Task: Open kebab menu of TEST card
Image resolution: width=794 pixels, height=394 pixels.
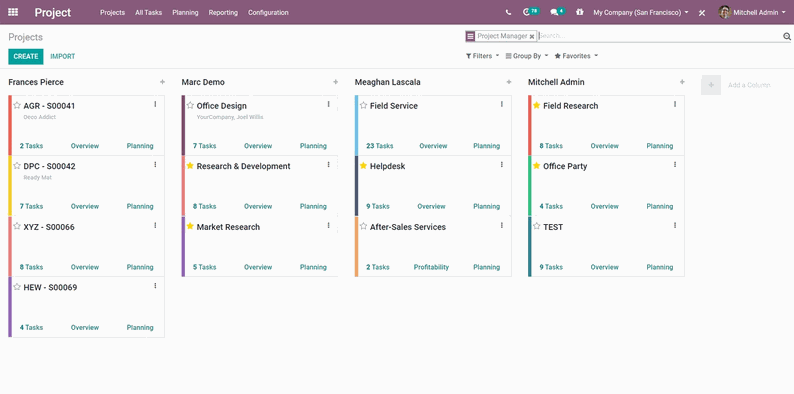Action: point(675,225)
